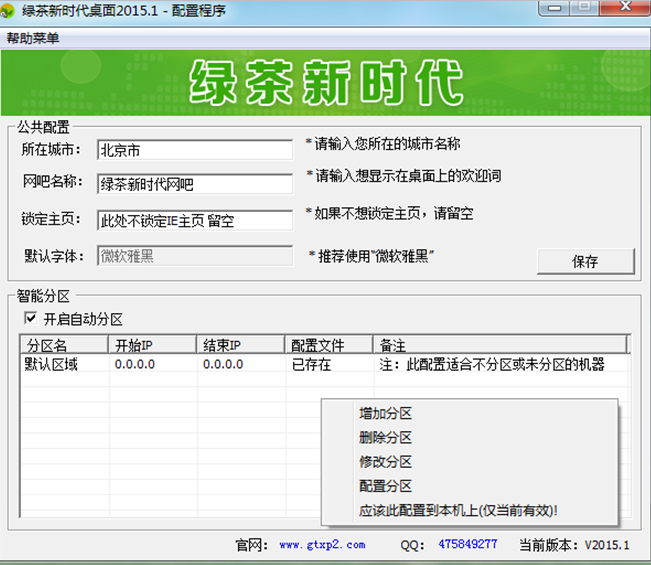Image resolution: width=651 pixels, height=565 pixels.
Task: Click the 锁定主页 text field
Action: [x=195, y=220]
